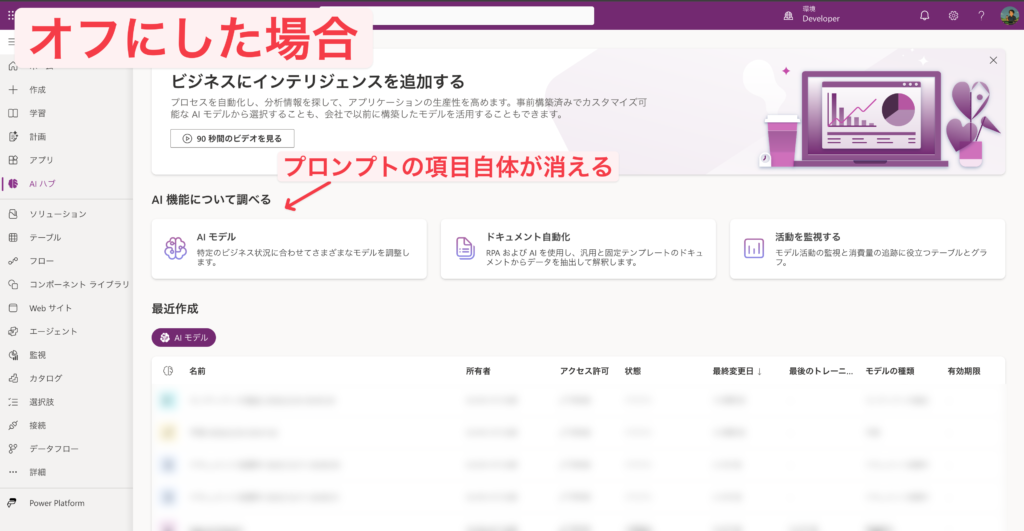Select エージェント in the left navigation

[x=53, y=331]
